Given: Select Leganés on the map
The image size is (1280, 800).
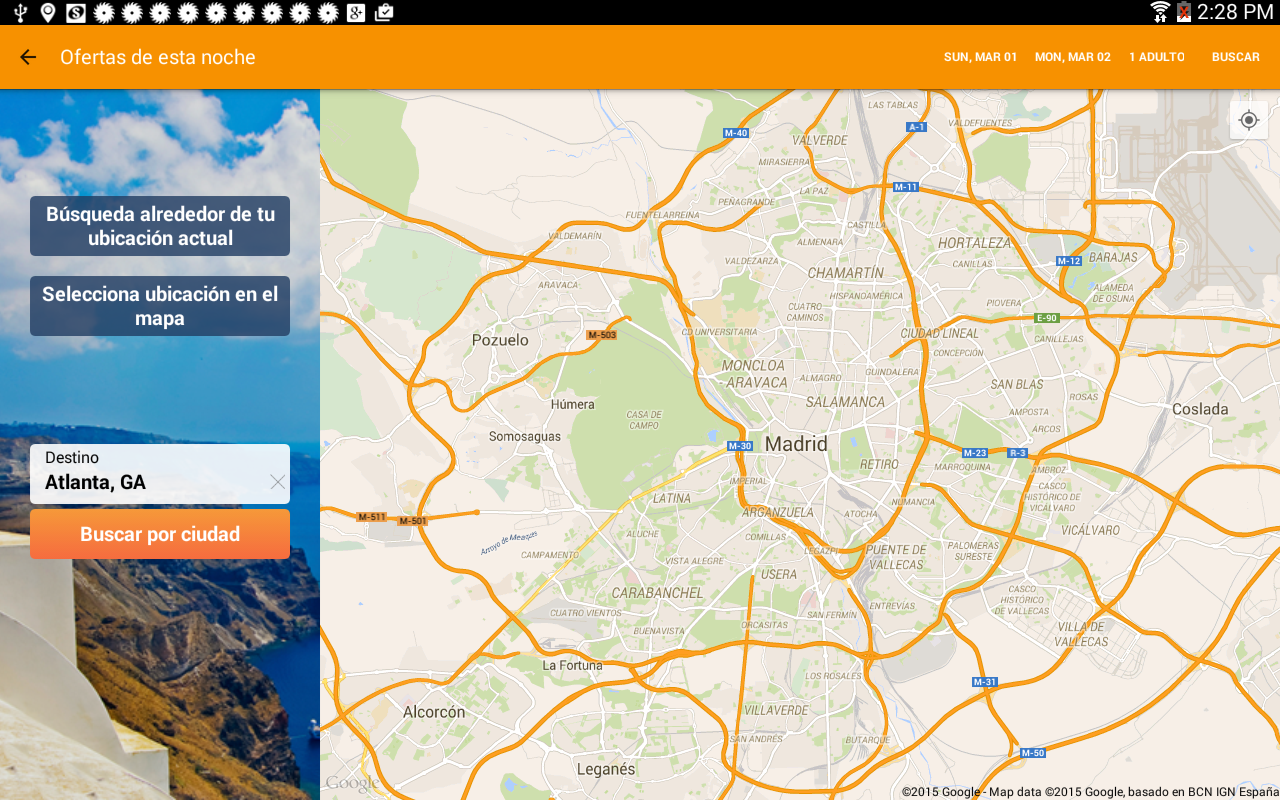Looking at the screenshot, I should click(606, 769).
